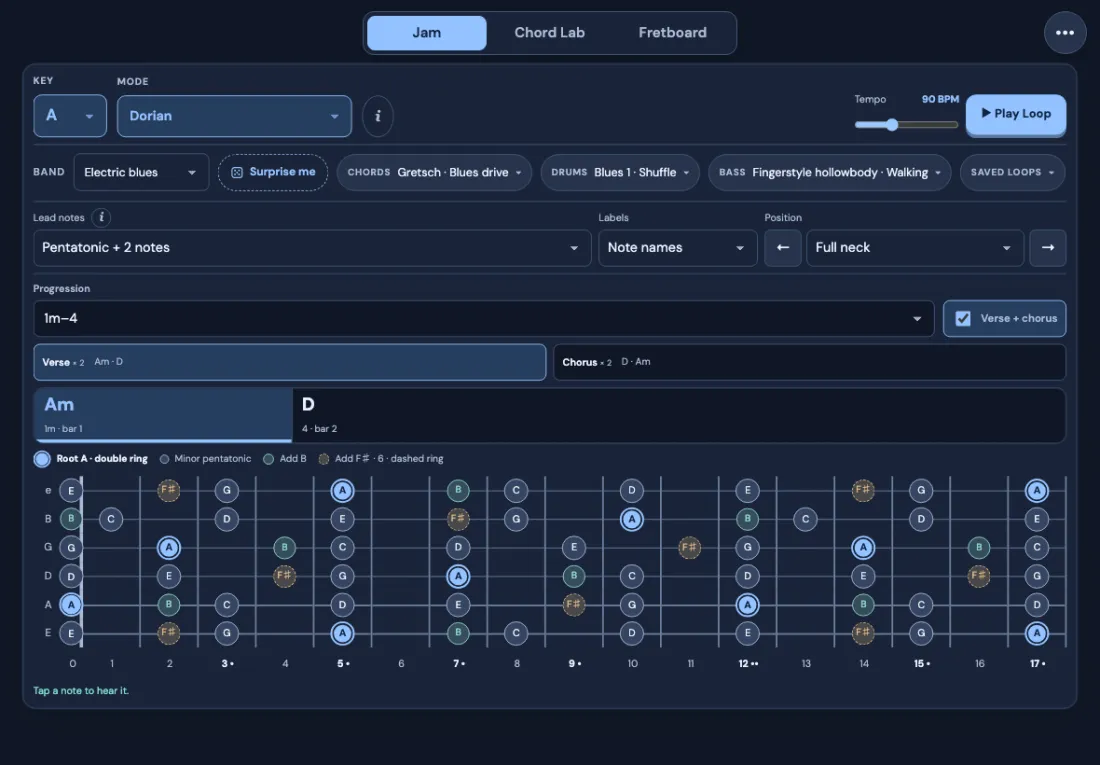Uncheck the Verse + chorus checkbox
The image size is (1100, 765).
(963, 319)
